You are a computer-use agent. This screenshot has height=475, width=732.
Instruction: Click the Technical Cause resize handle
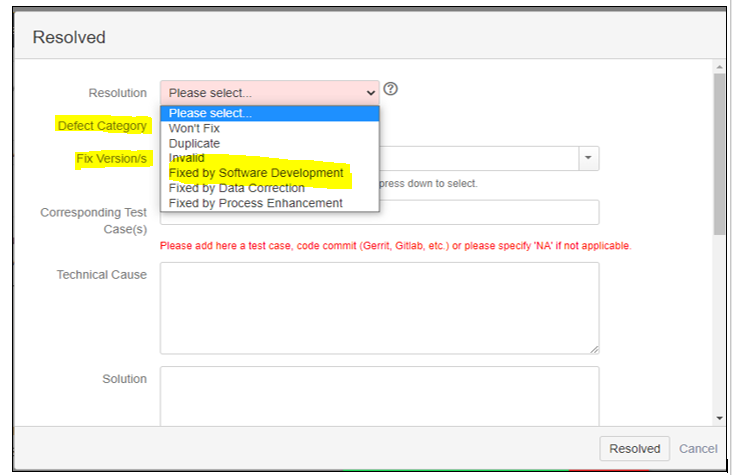pyautogui.click(x=594, y=349)
